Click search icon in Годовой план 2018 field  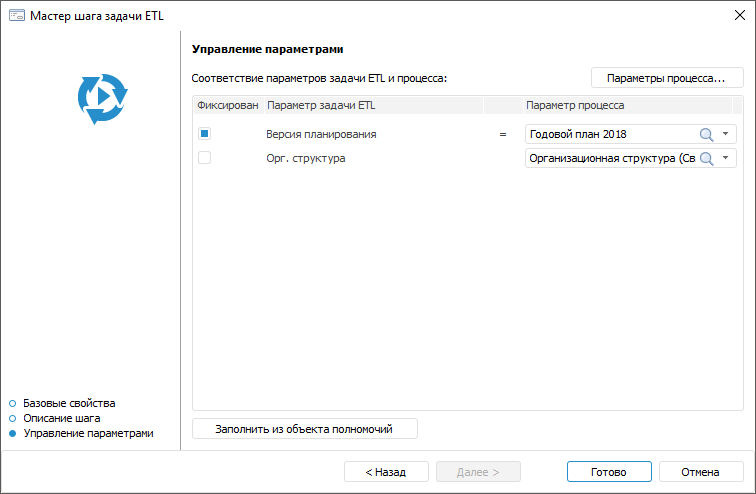[706, 134]
